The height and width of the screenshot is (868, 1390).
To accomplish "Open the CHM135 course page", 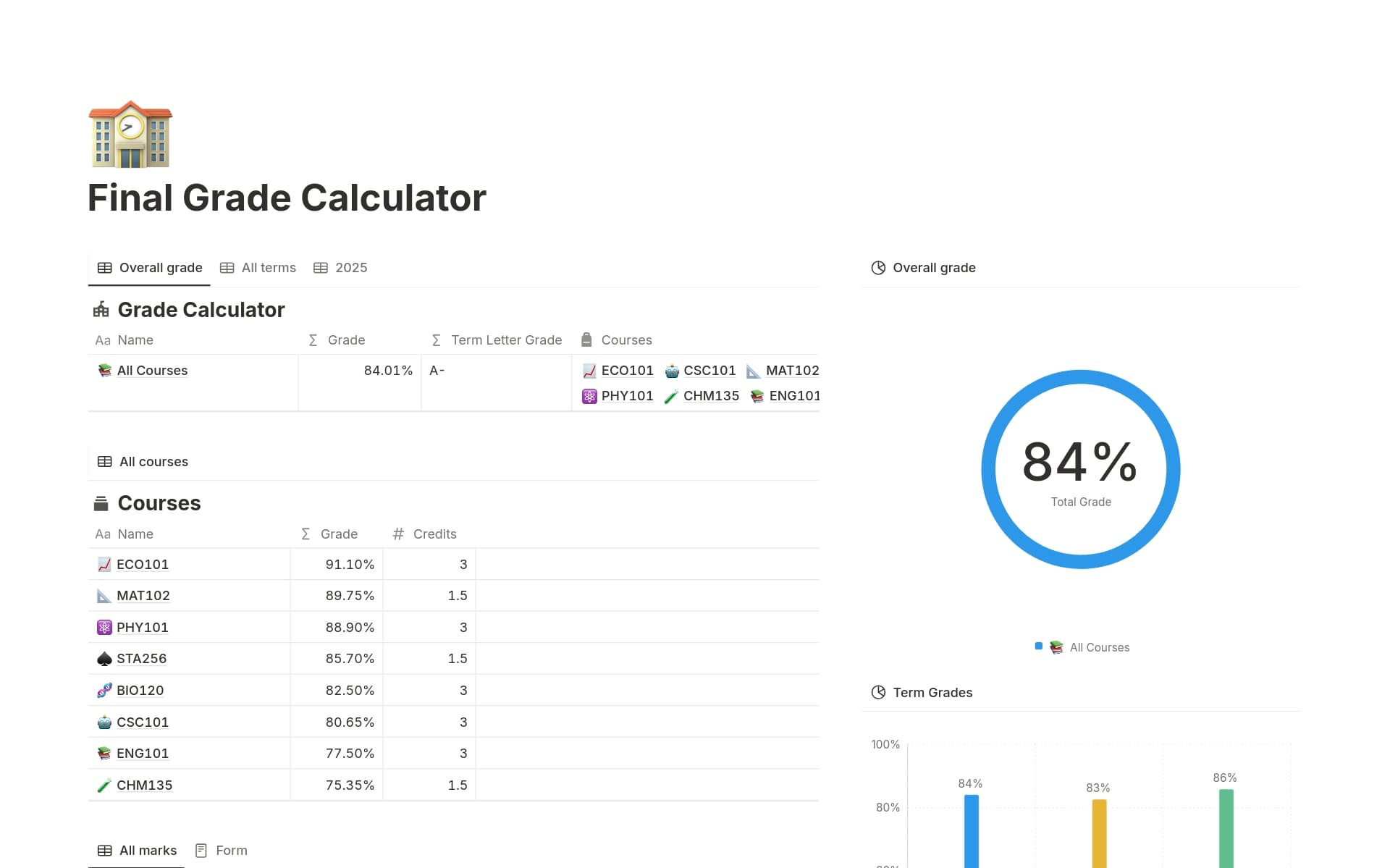I will coord(145,785).
